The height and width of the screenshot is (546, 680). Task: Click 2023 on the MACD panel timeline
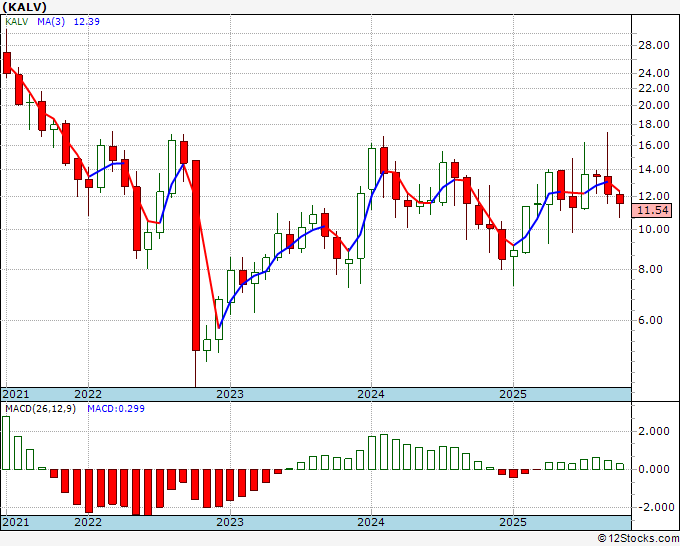click(x=230, y=522)
